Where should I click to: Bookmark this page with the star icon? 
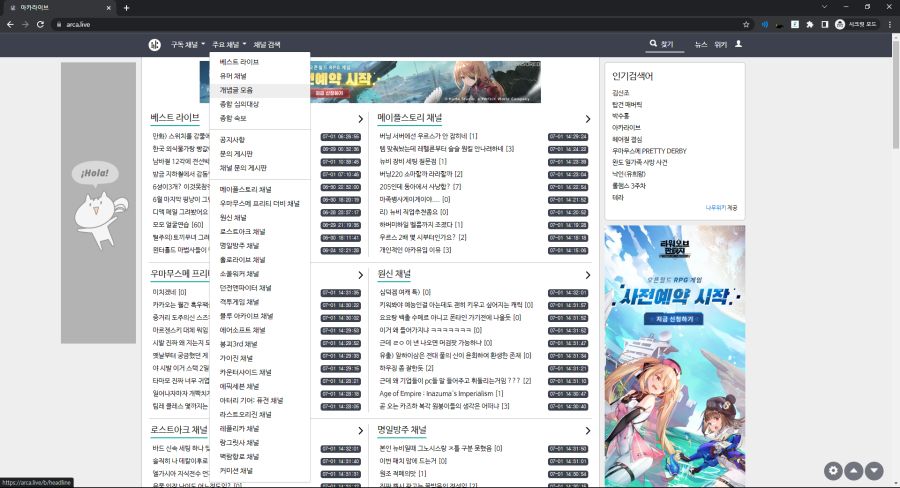pos(746,24)
